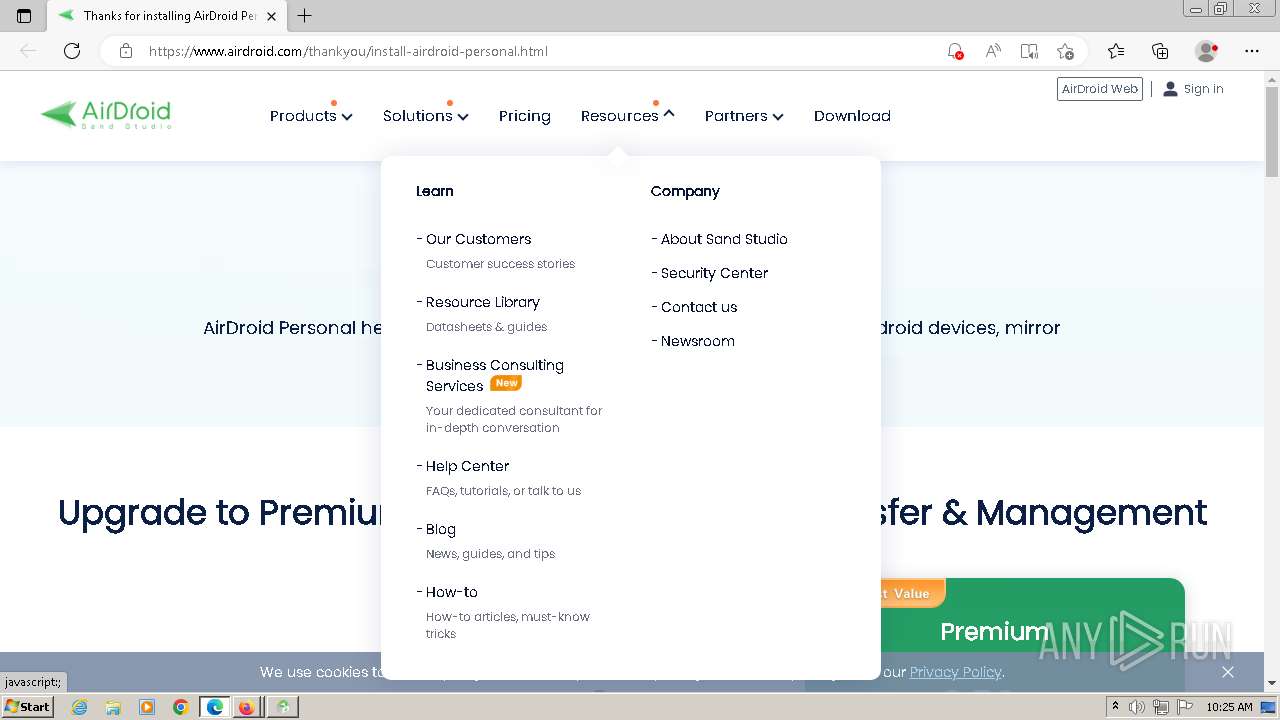Viewport: 1280px width, 720px height.
Task: Open the Blog link
Action: pos(440,529)
